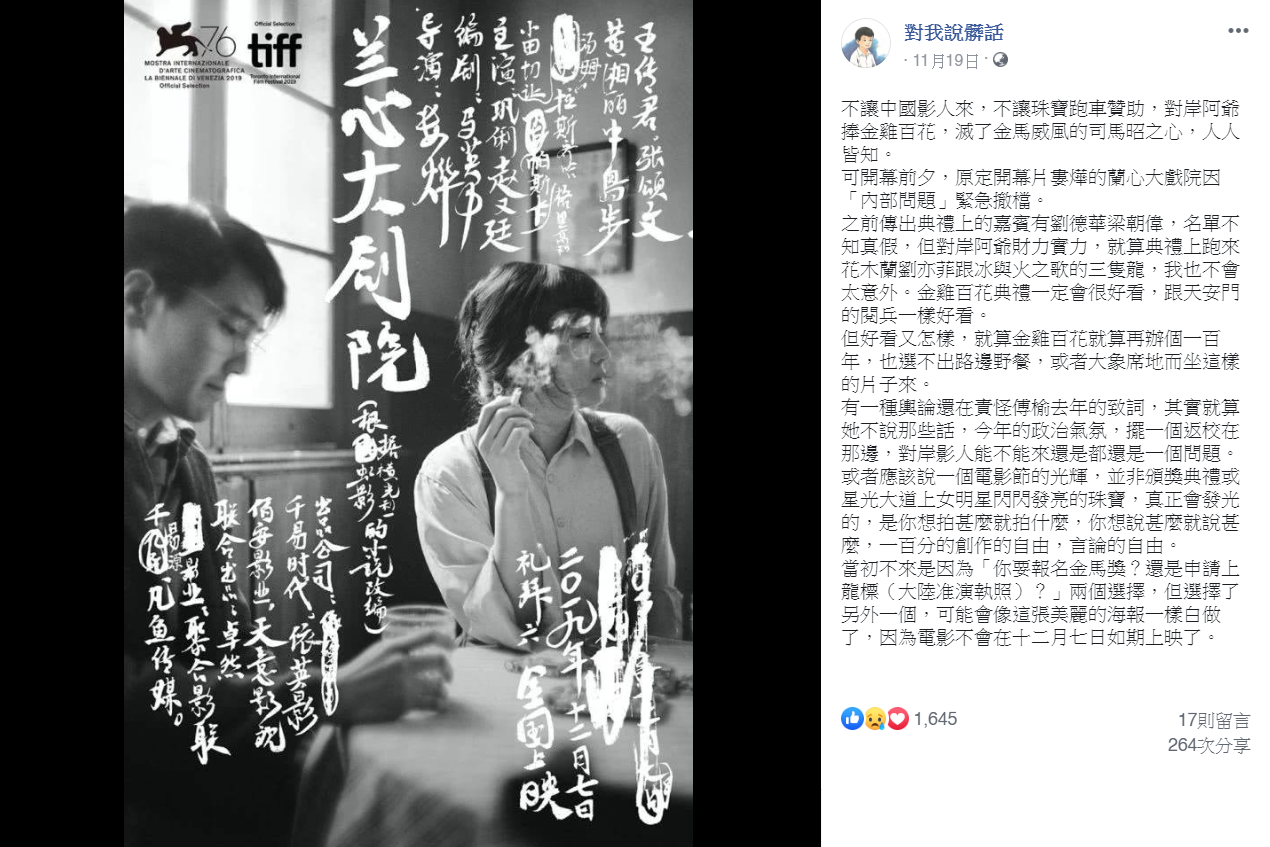Click the sad face reaction icon

point(874,718)
